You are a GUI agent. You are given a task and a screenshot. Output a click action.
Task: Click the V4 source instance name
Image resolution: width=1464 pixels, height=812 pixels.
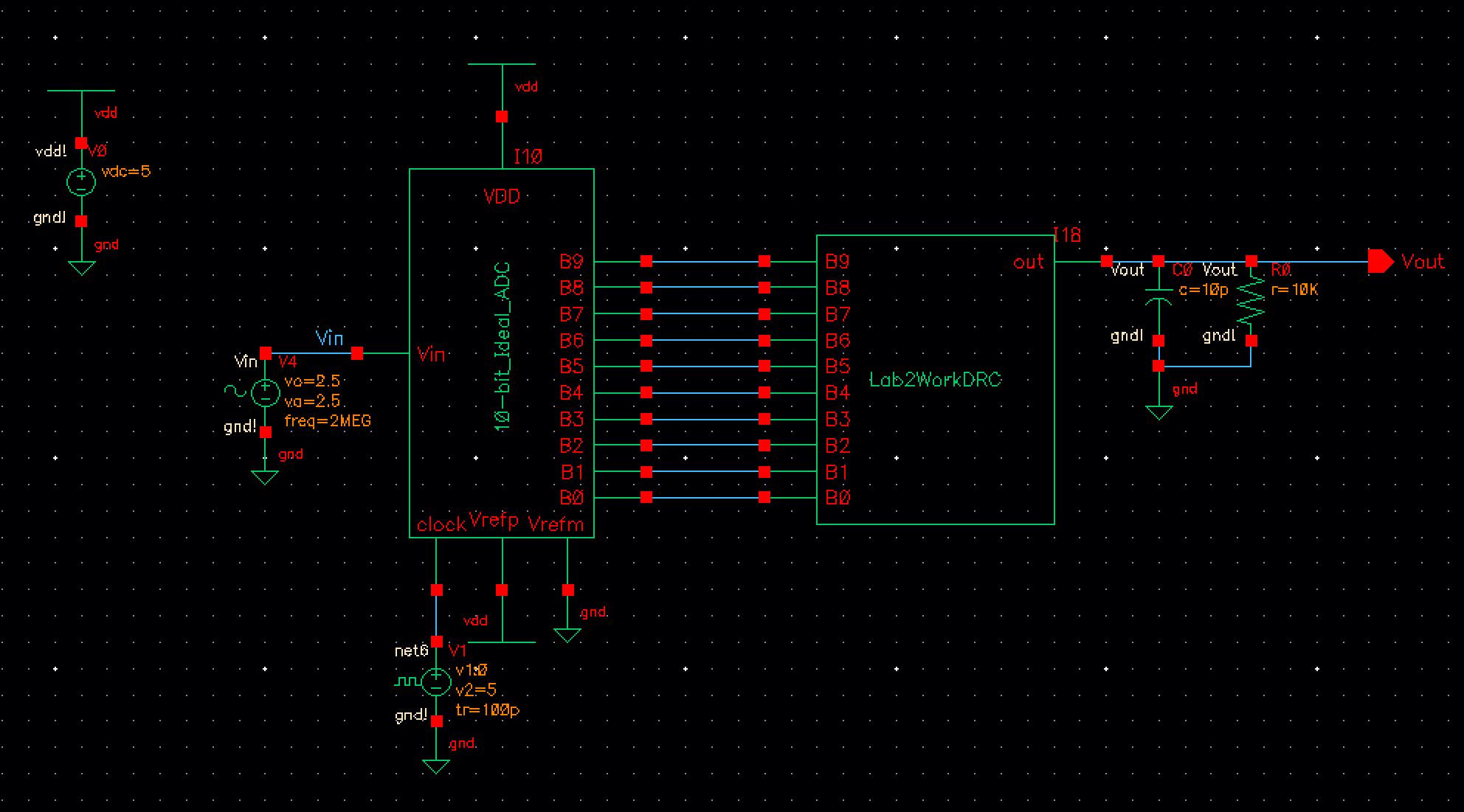[x=288, y=361]
